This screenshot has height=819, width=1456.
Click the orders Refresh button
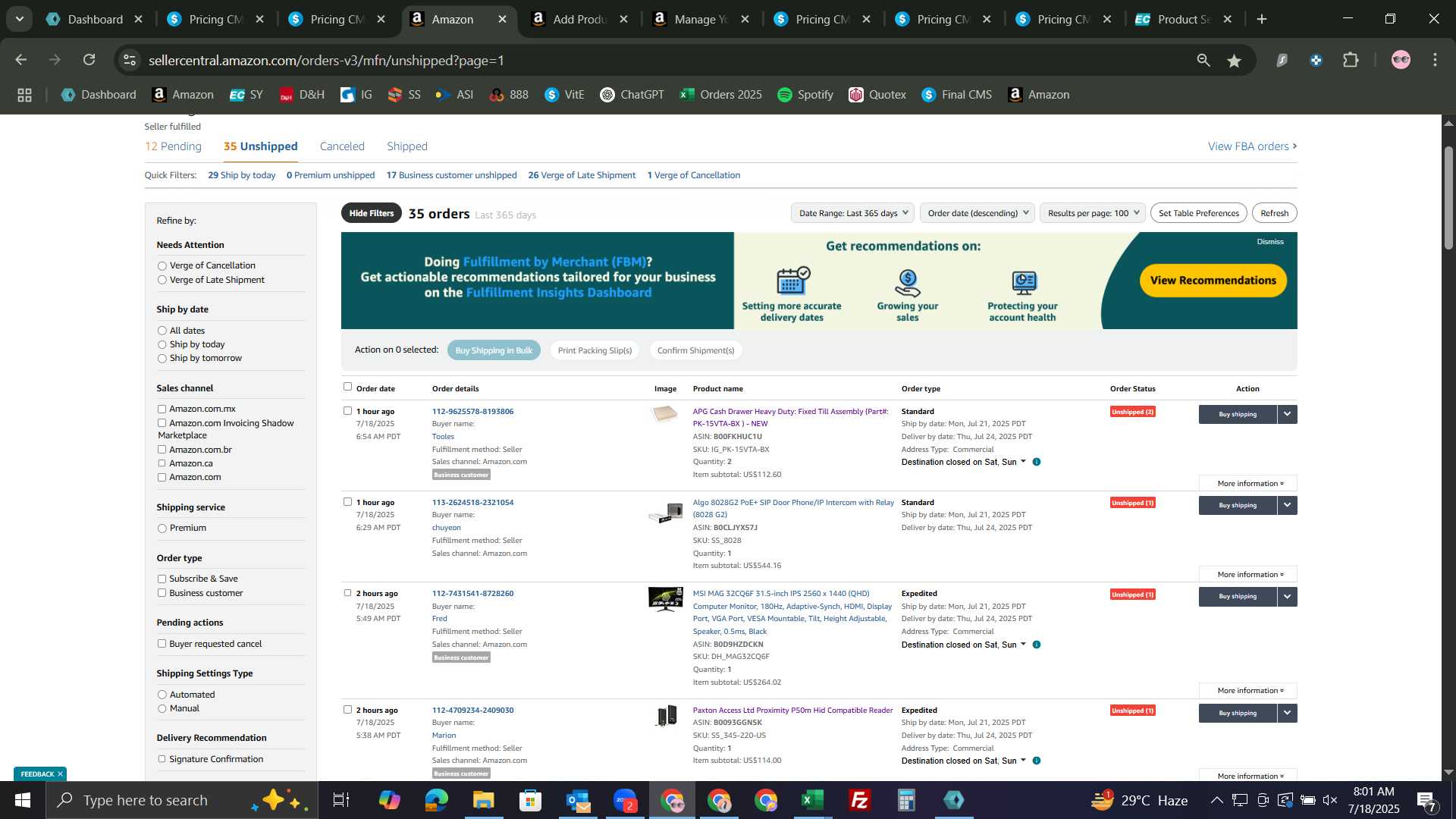1275,213
